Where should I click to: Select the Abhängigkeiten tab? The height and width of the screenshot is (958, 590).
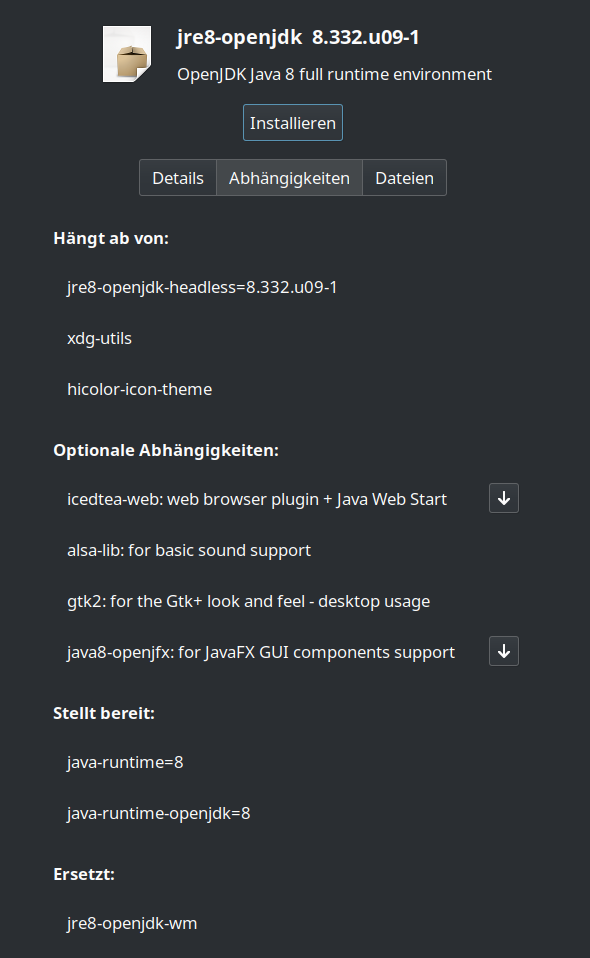[289, 177]
